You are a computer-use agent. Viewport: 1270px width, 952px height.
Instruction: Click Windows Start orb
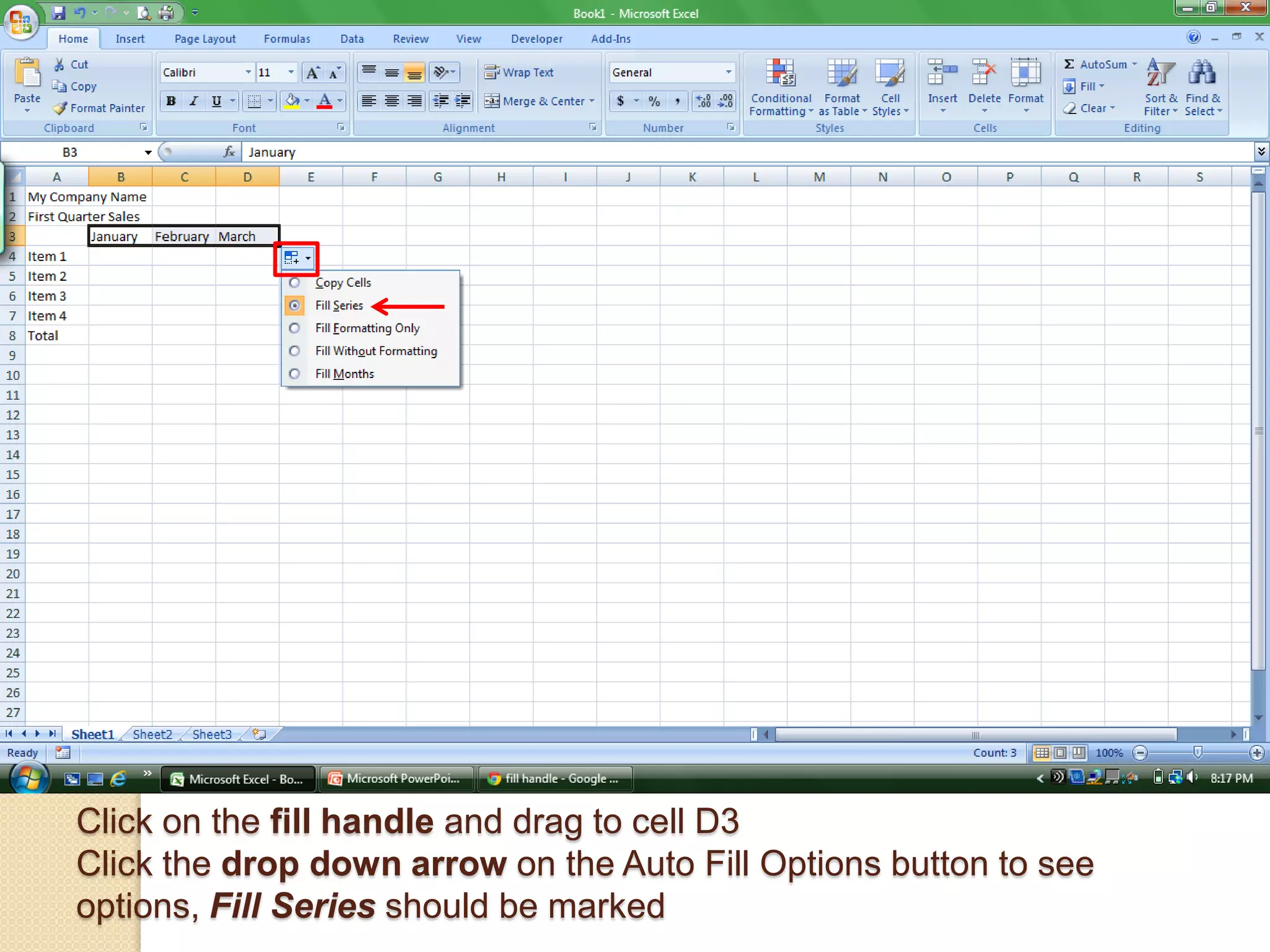coord(28,778)
